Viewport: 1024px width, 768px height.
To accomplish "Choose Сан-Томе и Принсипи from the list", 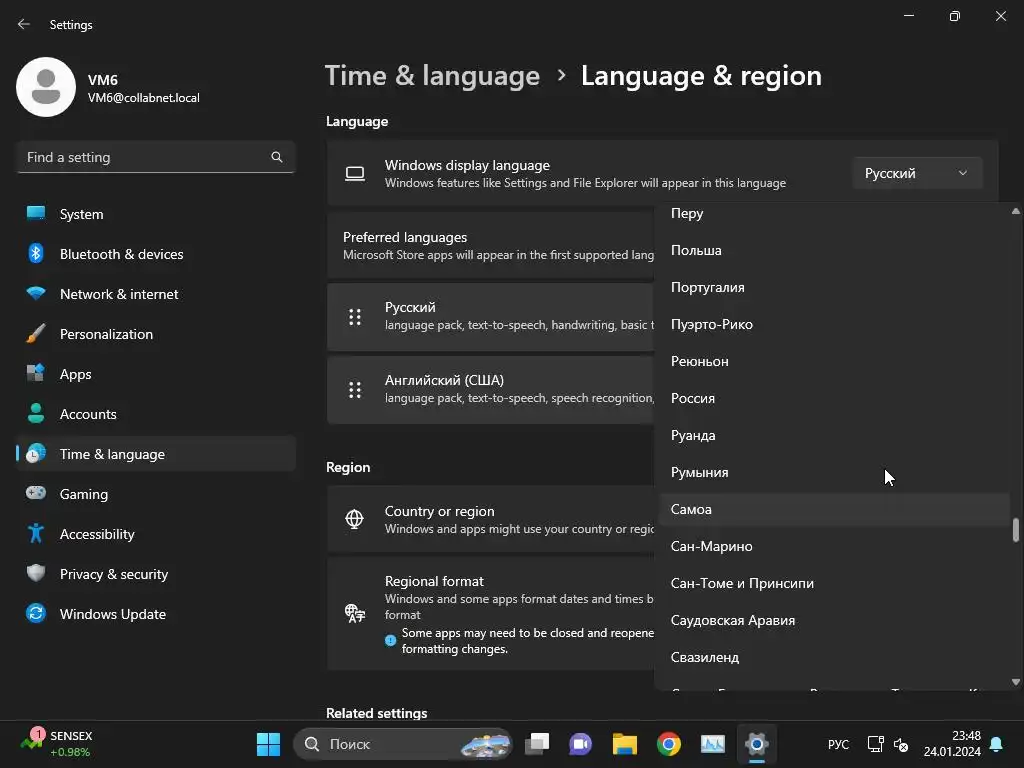I will 833,583.
